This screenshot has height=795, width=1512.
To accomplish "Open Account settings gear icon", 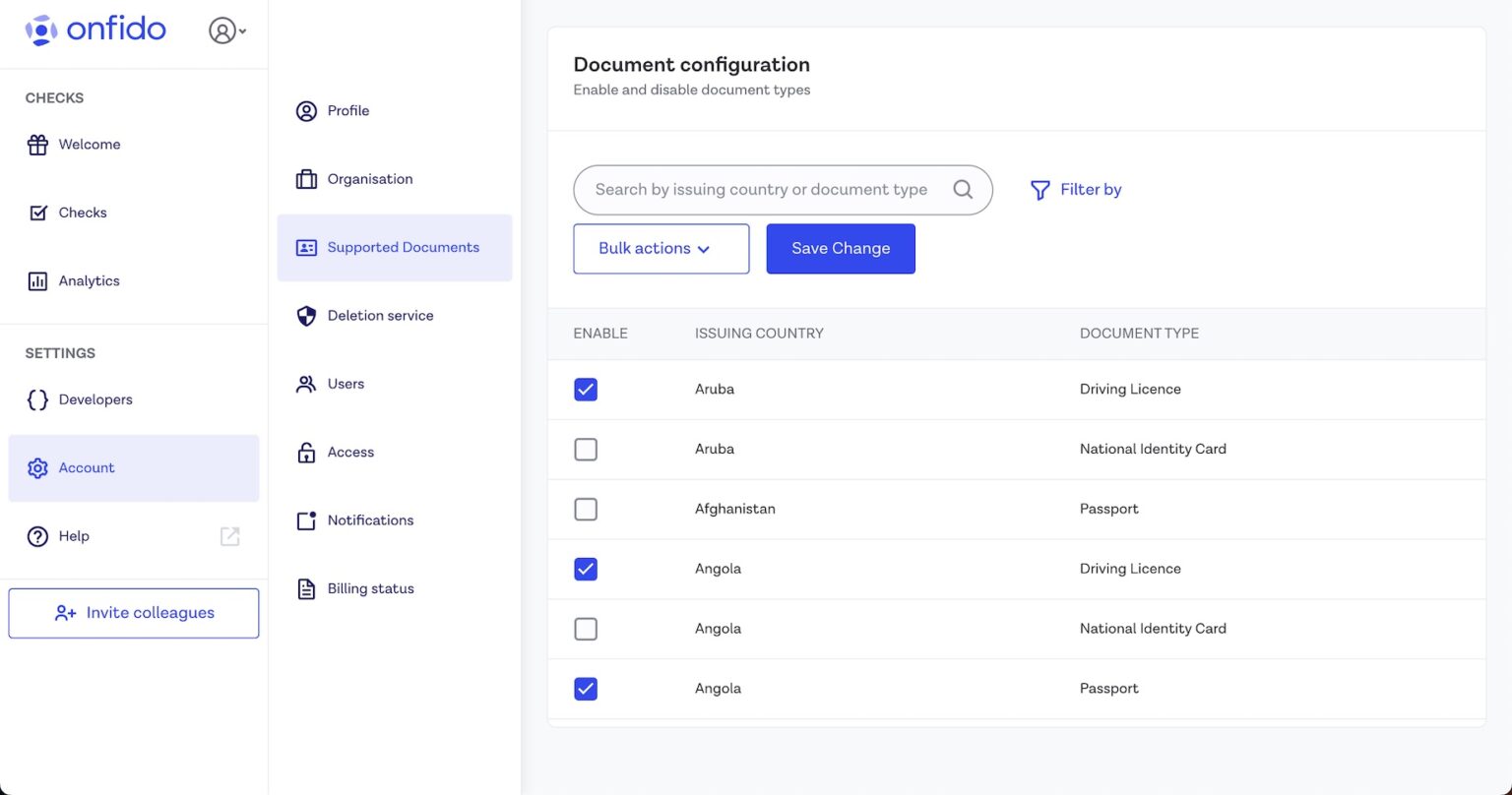I will point(37,467).
